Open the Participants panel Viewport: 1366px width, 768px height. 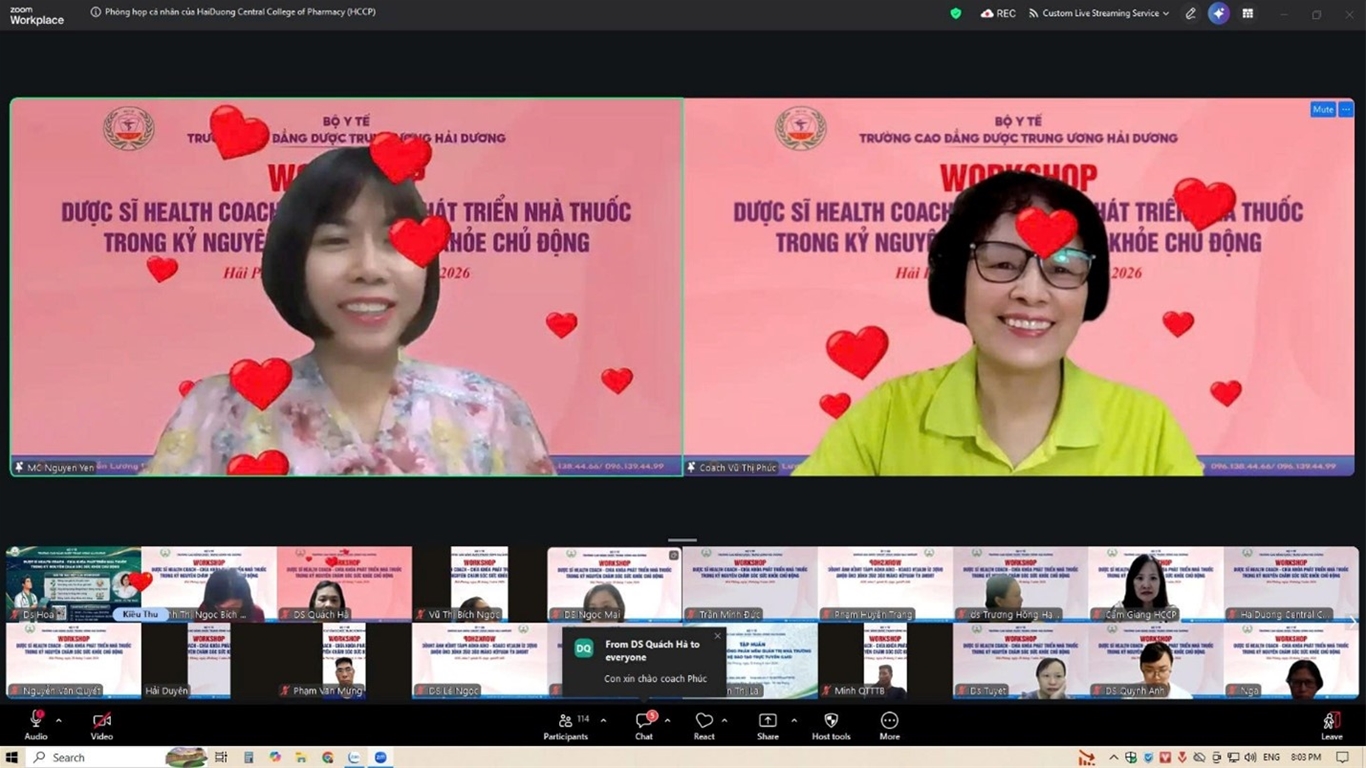(x=566, y=726)
